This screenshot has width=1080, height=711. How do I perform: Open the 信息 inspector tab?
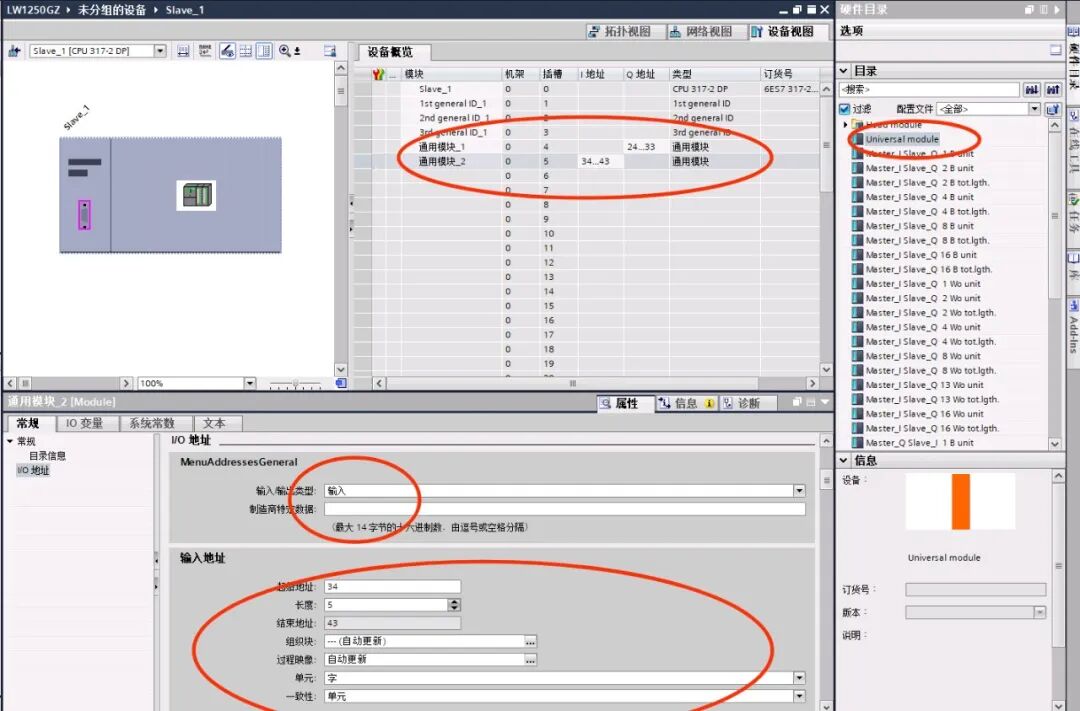click(x=686, y=403)
